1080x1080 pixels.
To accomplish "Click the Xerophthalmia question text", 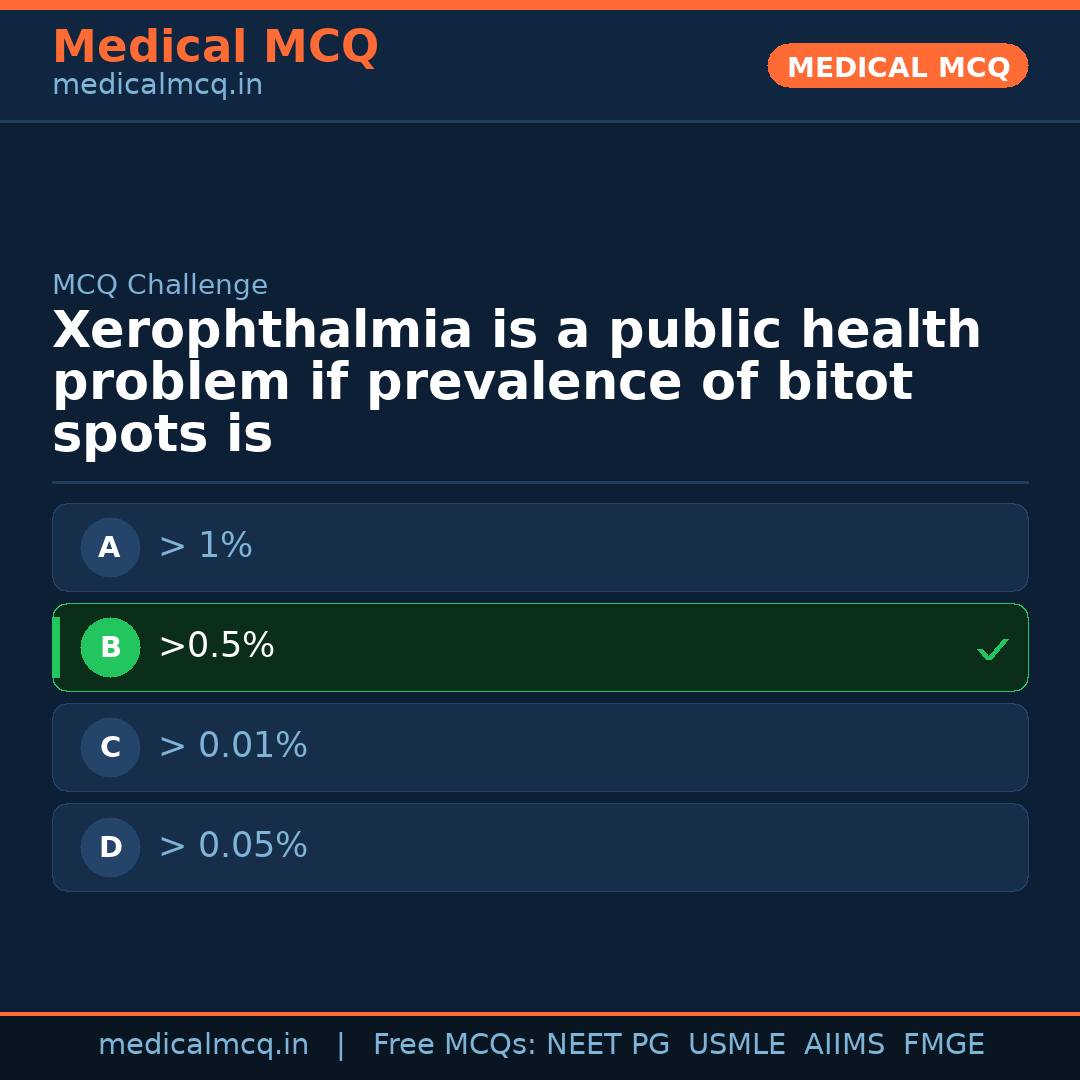I will (516, 383).
